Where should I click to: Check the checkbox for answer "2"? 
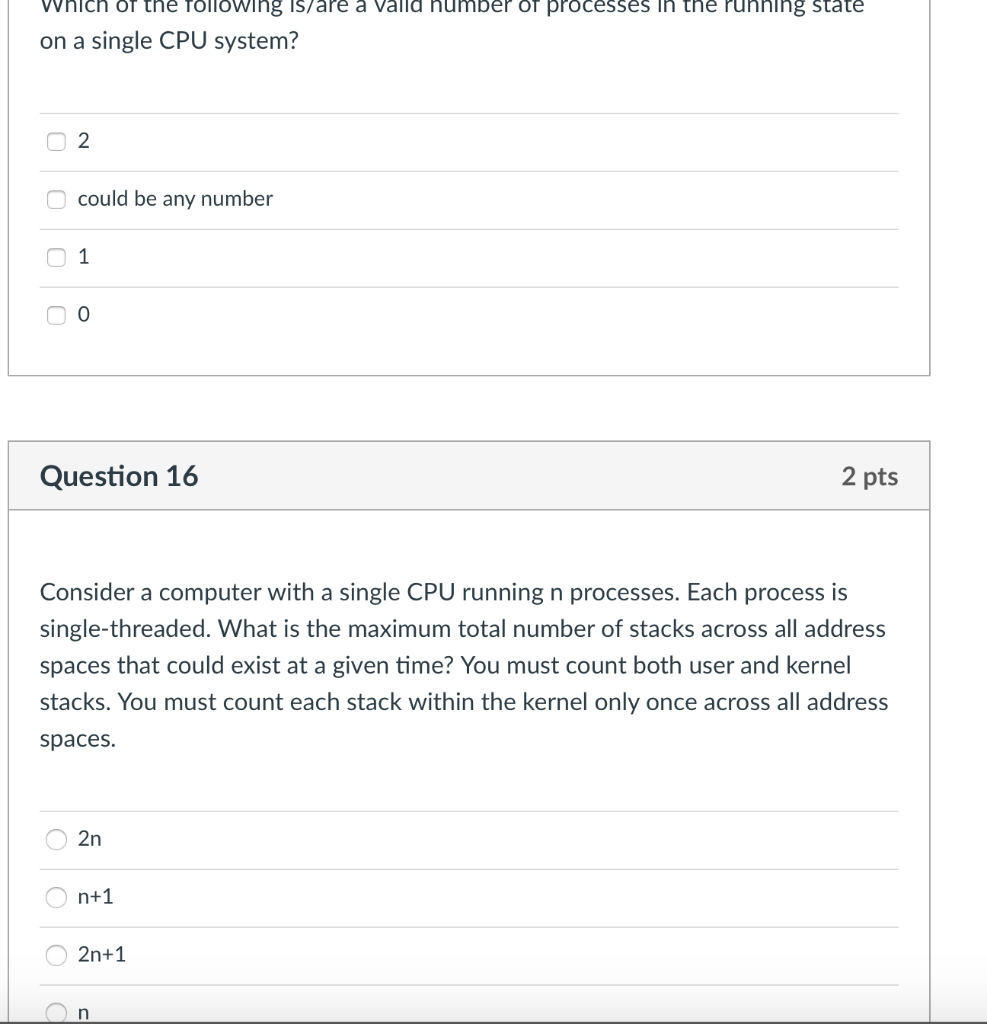click(56, 141)
